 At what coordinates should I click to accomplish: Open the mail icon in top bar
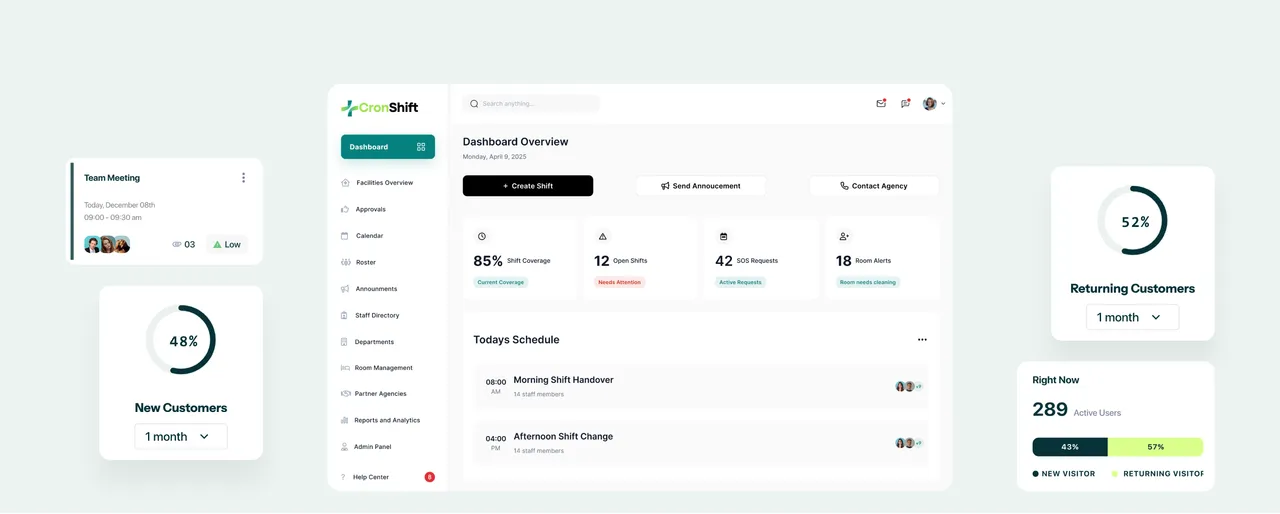(881, 103)
